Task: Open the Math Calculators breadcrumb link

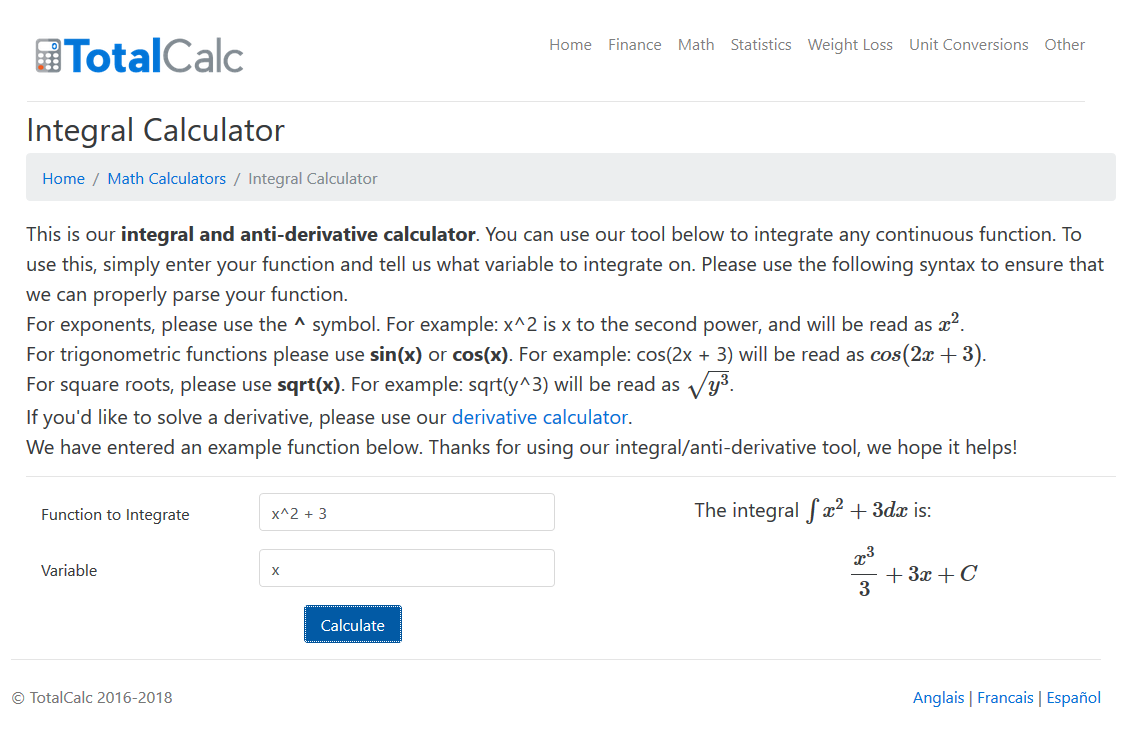Action: pos(166,178)
